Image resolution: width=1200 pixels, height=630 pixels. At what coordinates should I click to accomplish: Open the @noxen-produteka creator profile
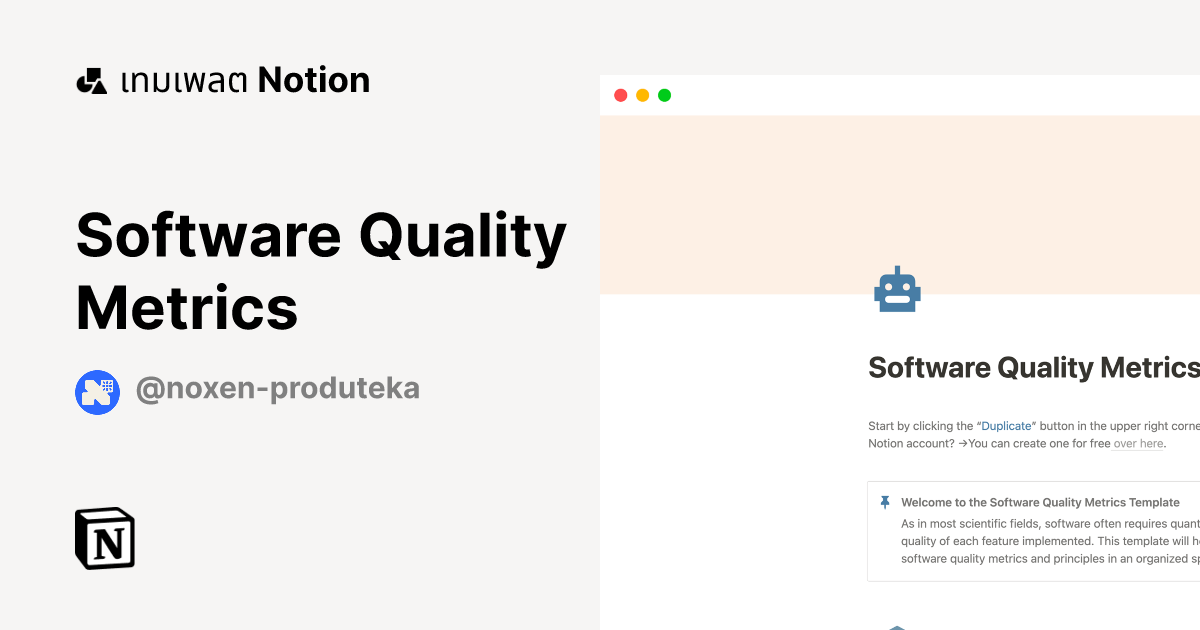(x=277, y=388)
